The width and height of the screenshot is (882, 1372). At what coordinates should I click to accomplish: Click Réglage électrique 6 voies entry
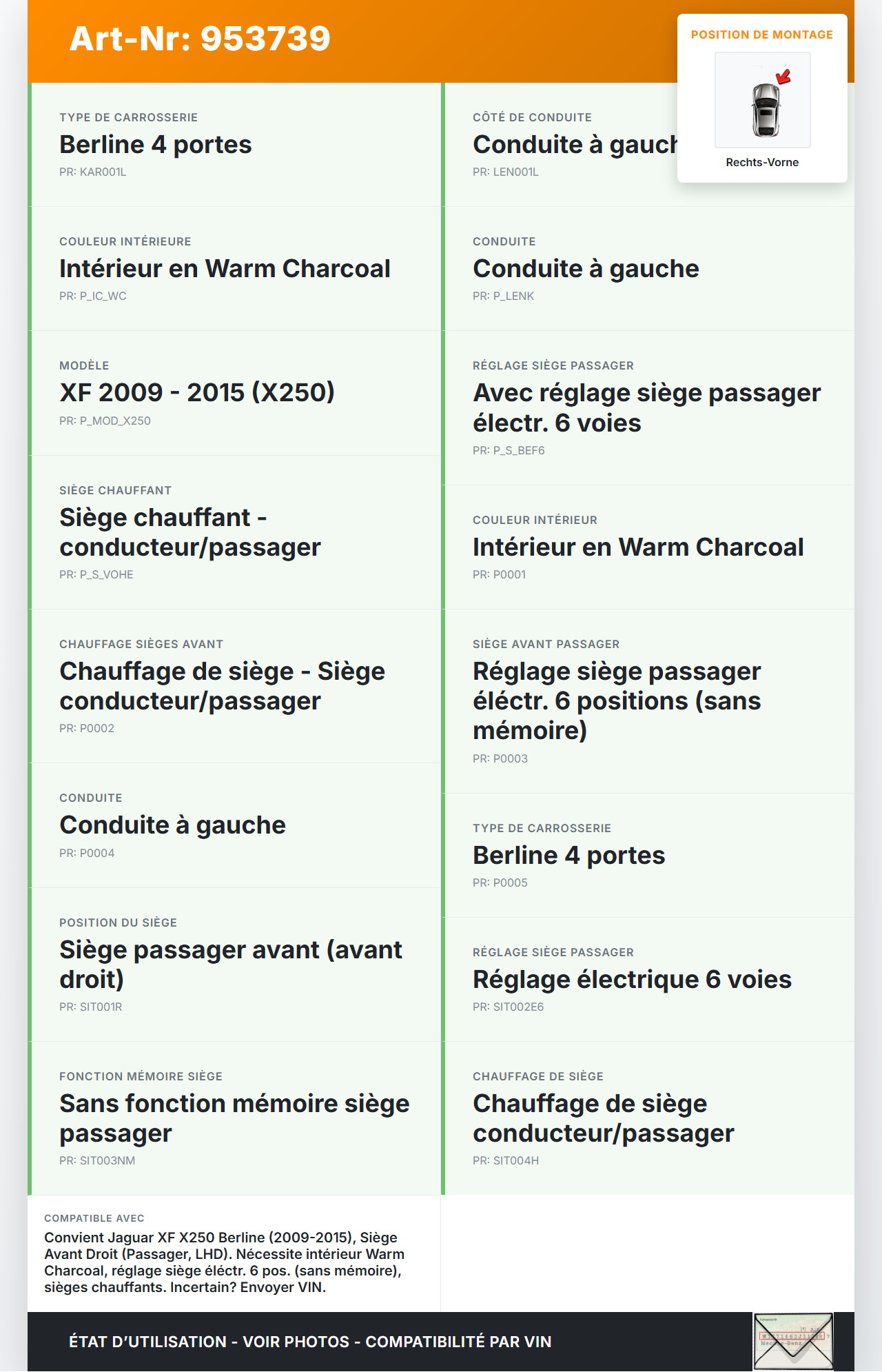pyautogui.click(x=632, y=980)
